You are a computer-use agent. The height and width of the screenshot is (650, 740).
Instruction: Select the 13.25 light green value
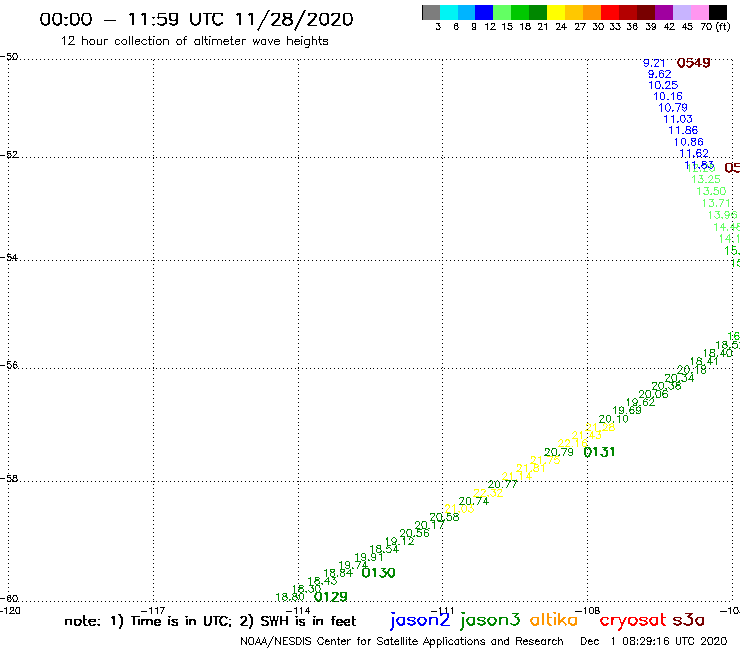(x=706, y=179)
